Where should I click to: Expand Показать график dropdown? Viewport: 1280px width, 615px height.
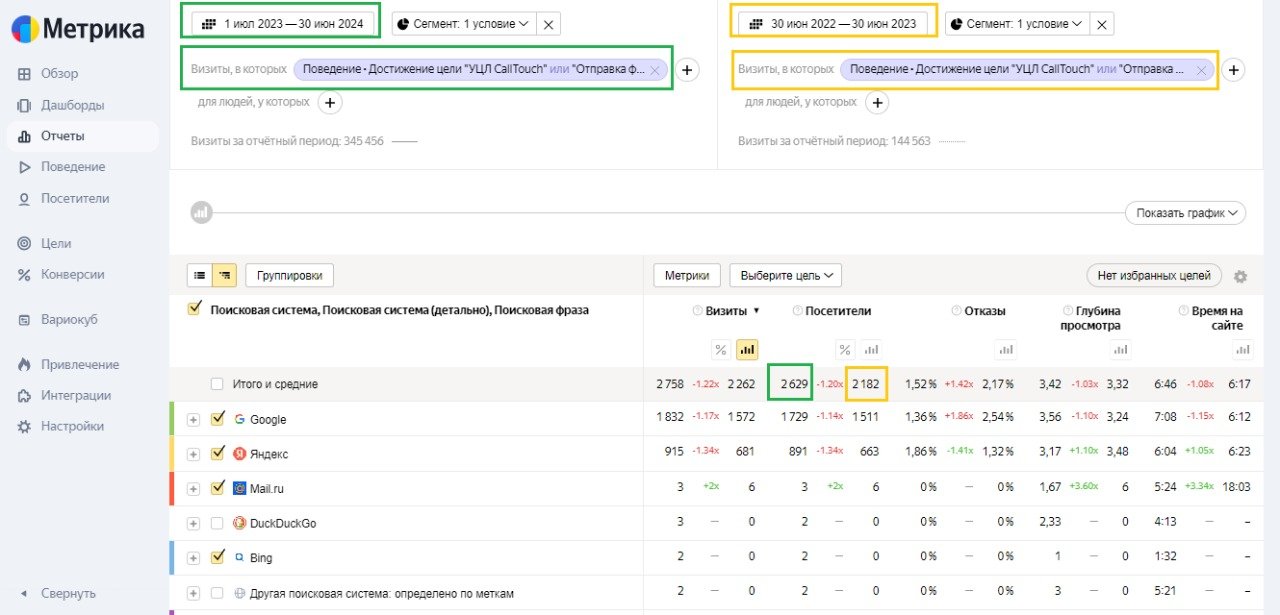tap(1185, 213)
